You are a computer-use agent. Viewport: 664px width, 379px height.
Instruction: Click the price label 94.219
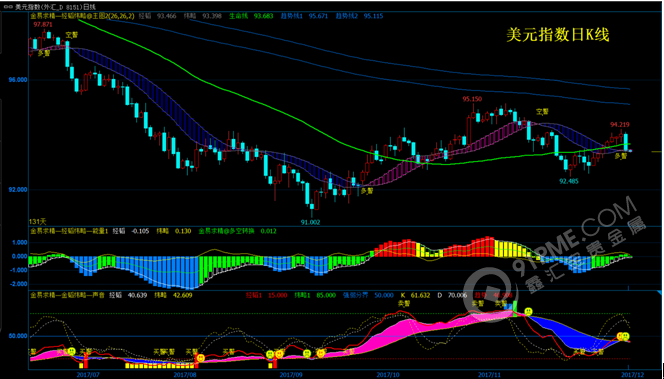(x=620, y=124)
